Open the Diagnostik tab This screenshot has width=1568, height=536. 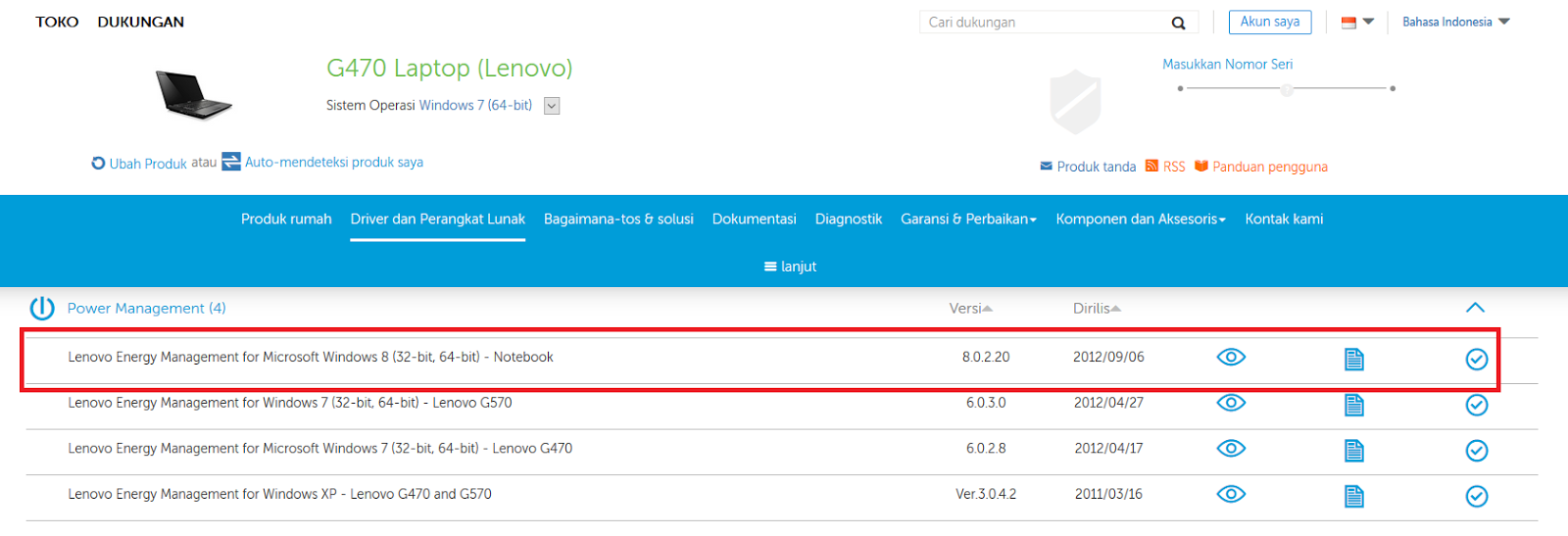849,219
